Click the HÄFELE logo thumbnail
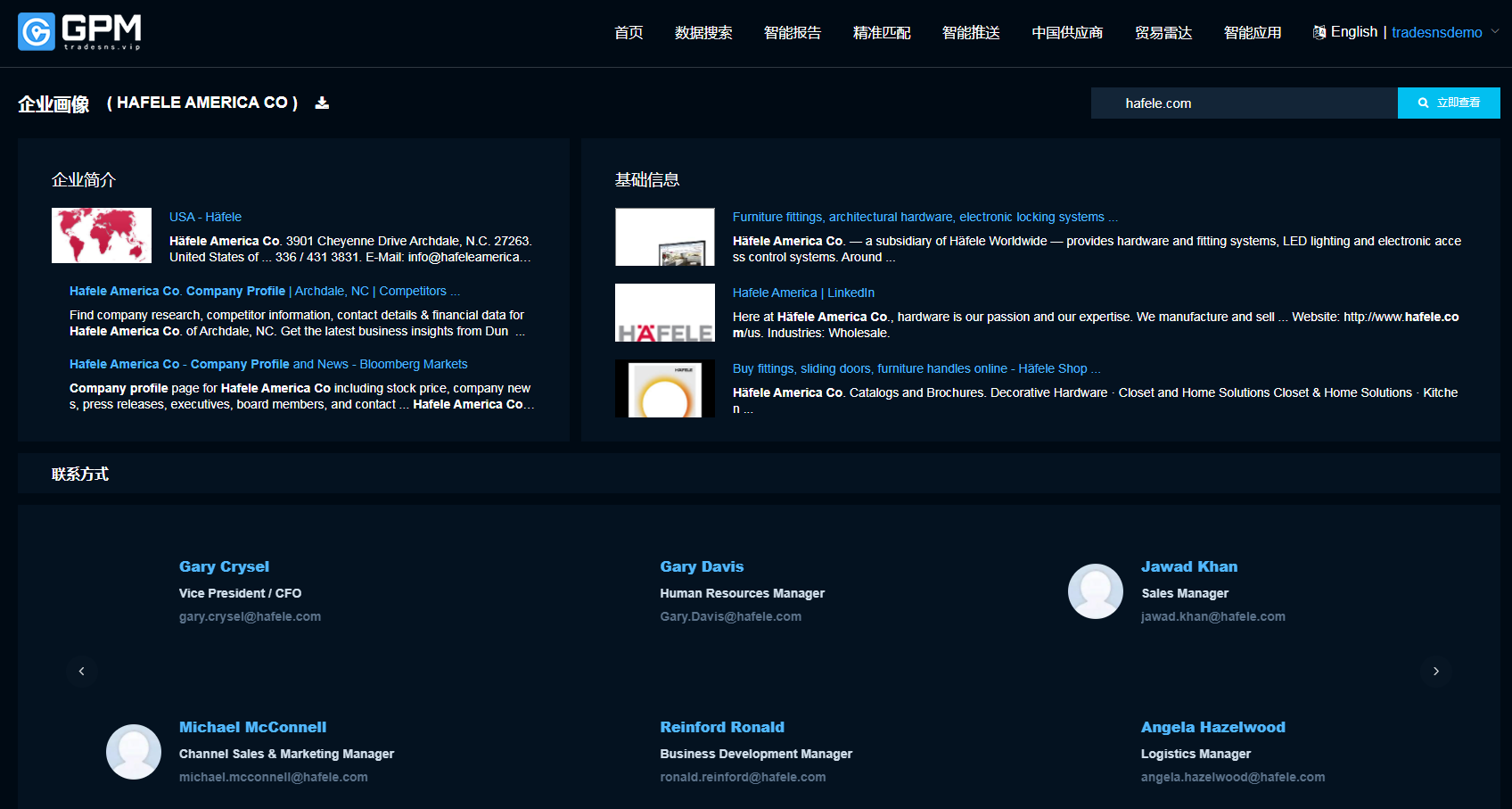 665,312
